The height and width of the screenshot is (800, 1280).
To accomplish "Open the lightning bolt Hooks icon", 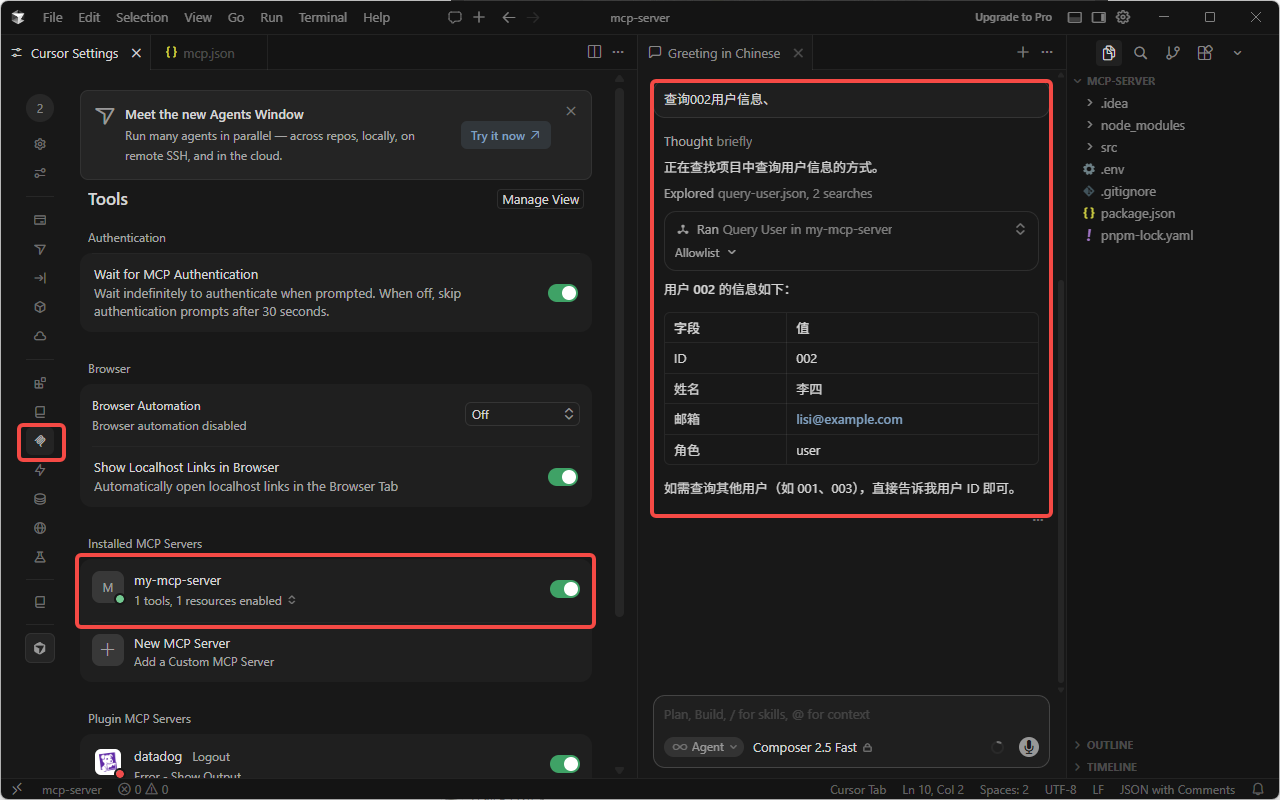I will pyautogui.click(x=40, y=470).
